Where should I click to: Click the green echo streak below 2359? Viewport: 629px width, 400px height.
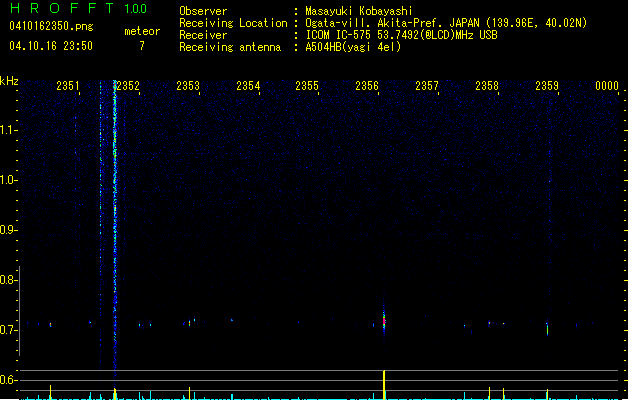point(548,330)
